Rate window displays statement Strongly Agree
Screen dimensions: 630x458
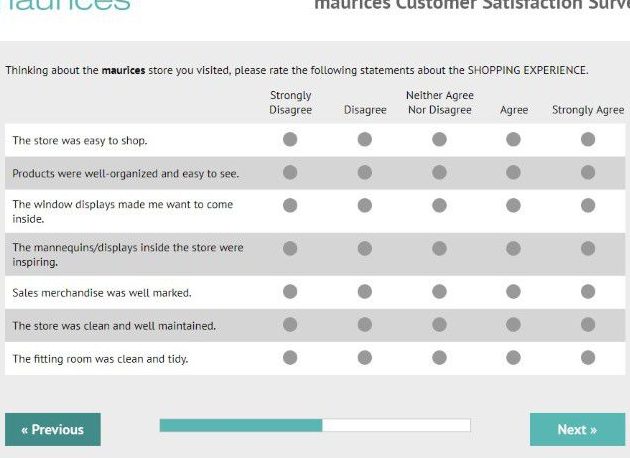pyautogui.click(x=588, y=206)
